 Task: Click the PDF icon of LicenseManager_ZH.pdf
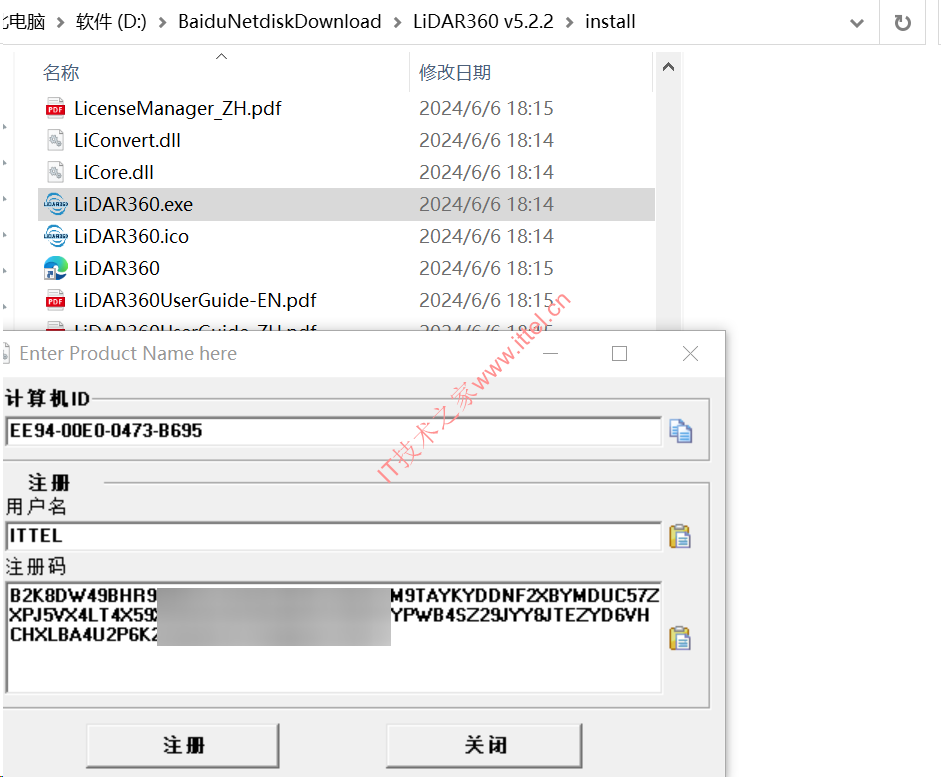(x=55, y=109)
